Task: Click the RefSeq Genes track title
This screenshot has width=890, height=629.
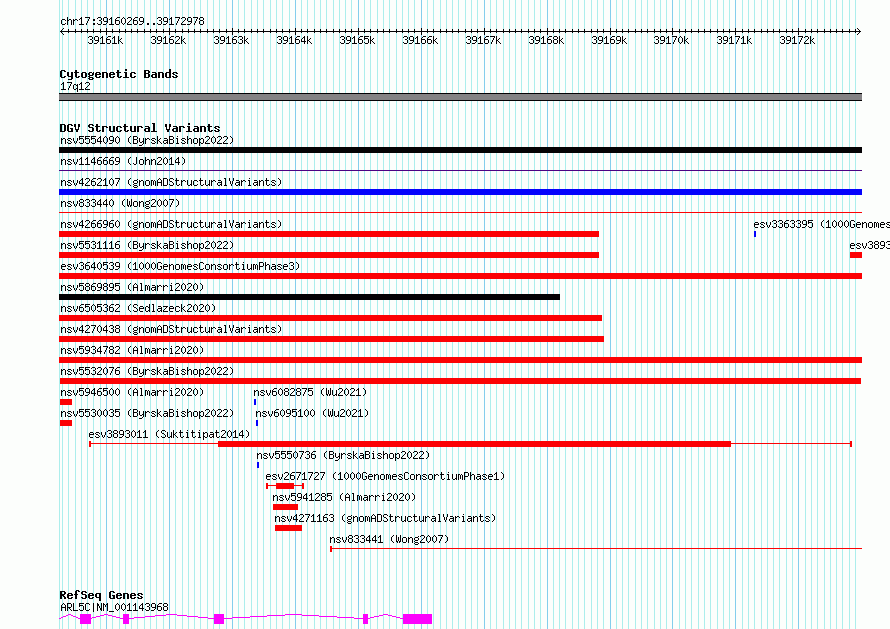Action: pos(101,595)
